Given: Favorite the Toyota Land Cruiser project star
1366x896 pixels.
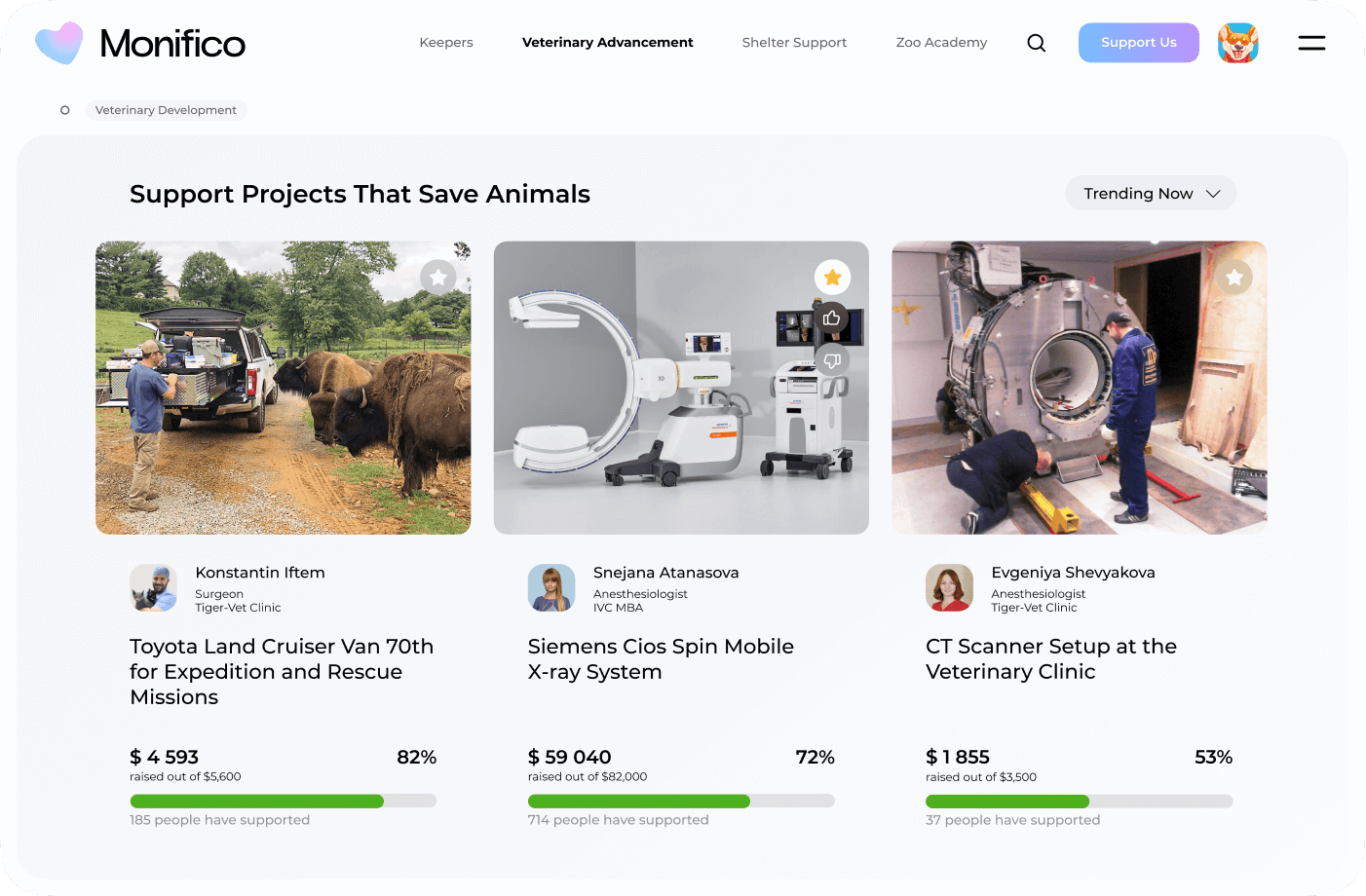Looking at the screenshot, I should (438, 278).
